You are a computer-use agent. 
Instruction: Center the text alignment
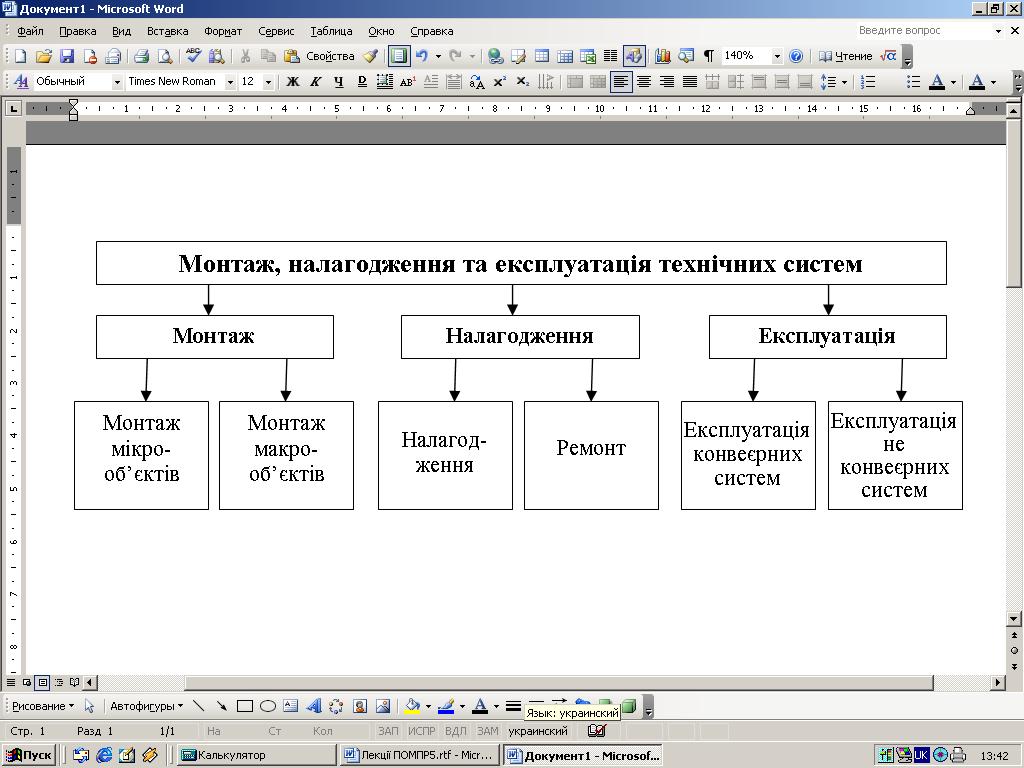pos(644,82)
